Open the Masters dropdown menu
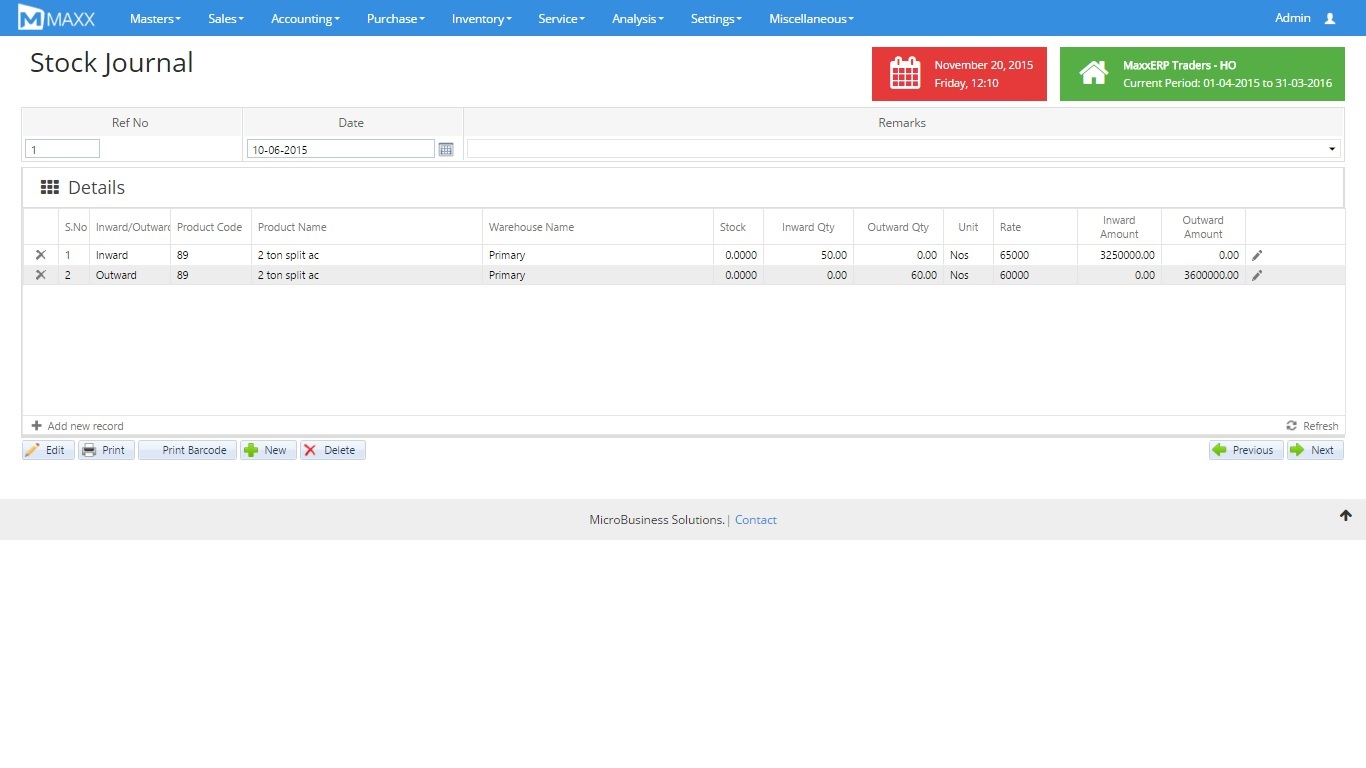 coord(155,19)
